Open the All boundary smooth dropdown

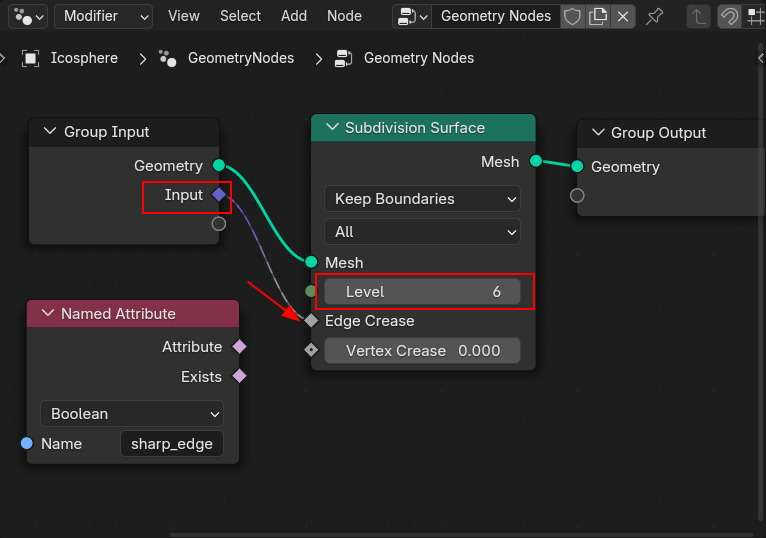pos(423,232)
